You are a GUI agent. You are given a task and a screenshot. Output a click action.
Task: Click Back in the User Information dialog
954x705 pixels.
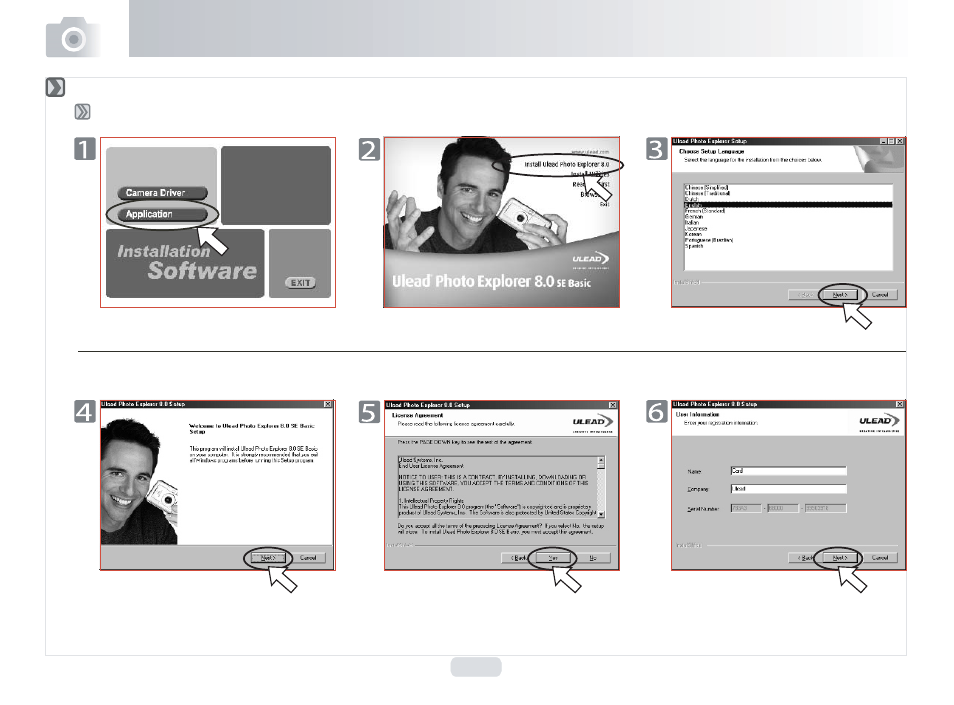(x=805, y=558)
